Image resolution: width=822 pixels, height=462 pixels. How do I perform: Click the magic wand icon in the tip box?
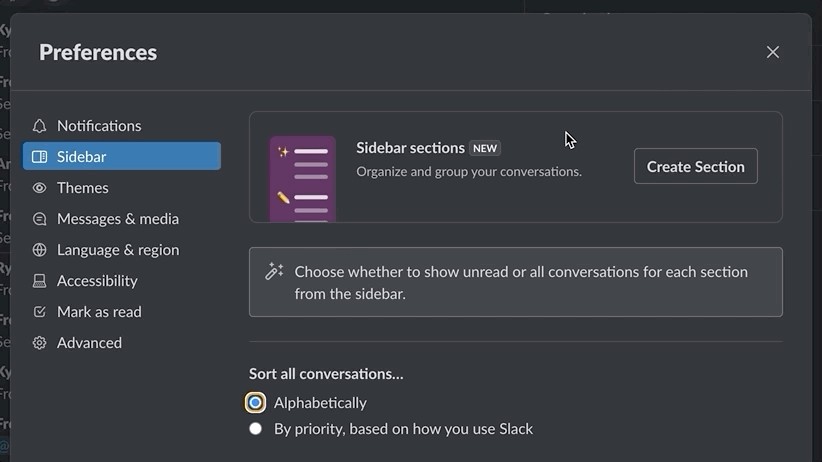pos(274,271)
